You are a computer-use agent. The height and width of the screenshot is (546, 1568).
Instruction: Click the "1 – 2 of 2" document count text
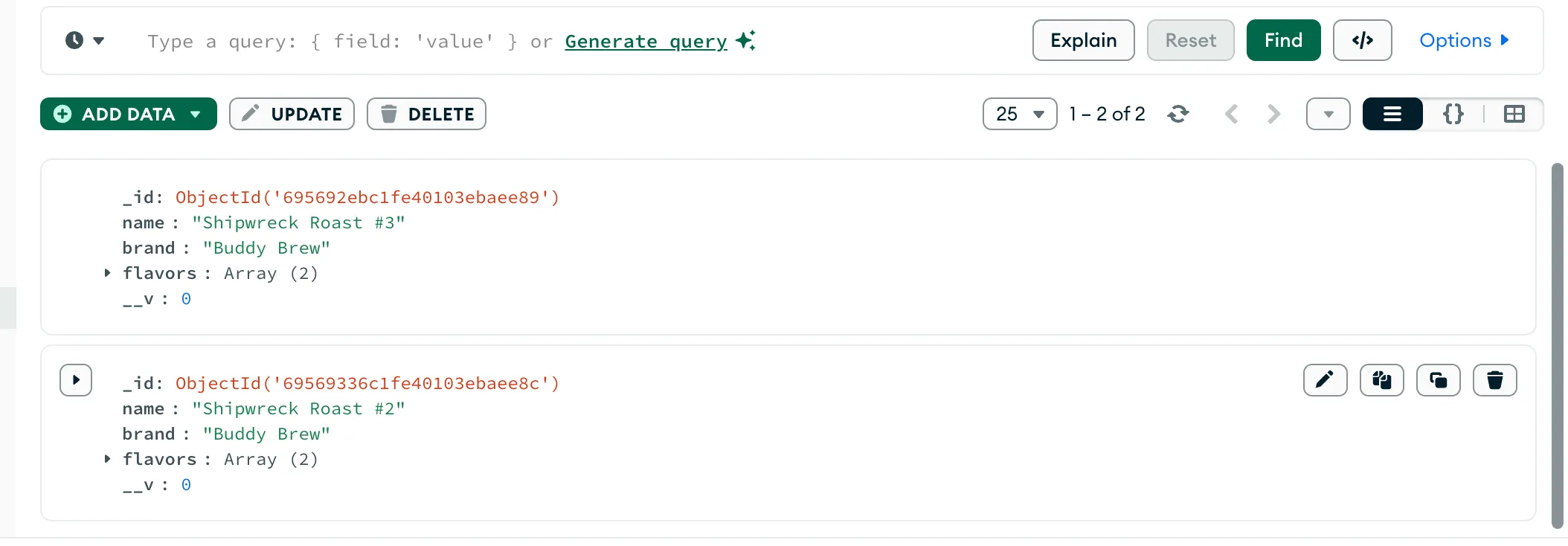pyautogui.click(x=1107, y=114)
